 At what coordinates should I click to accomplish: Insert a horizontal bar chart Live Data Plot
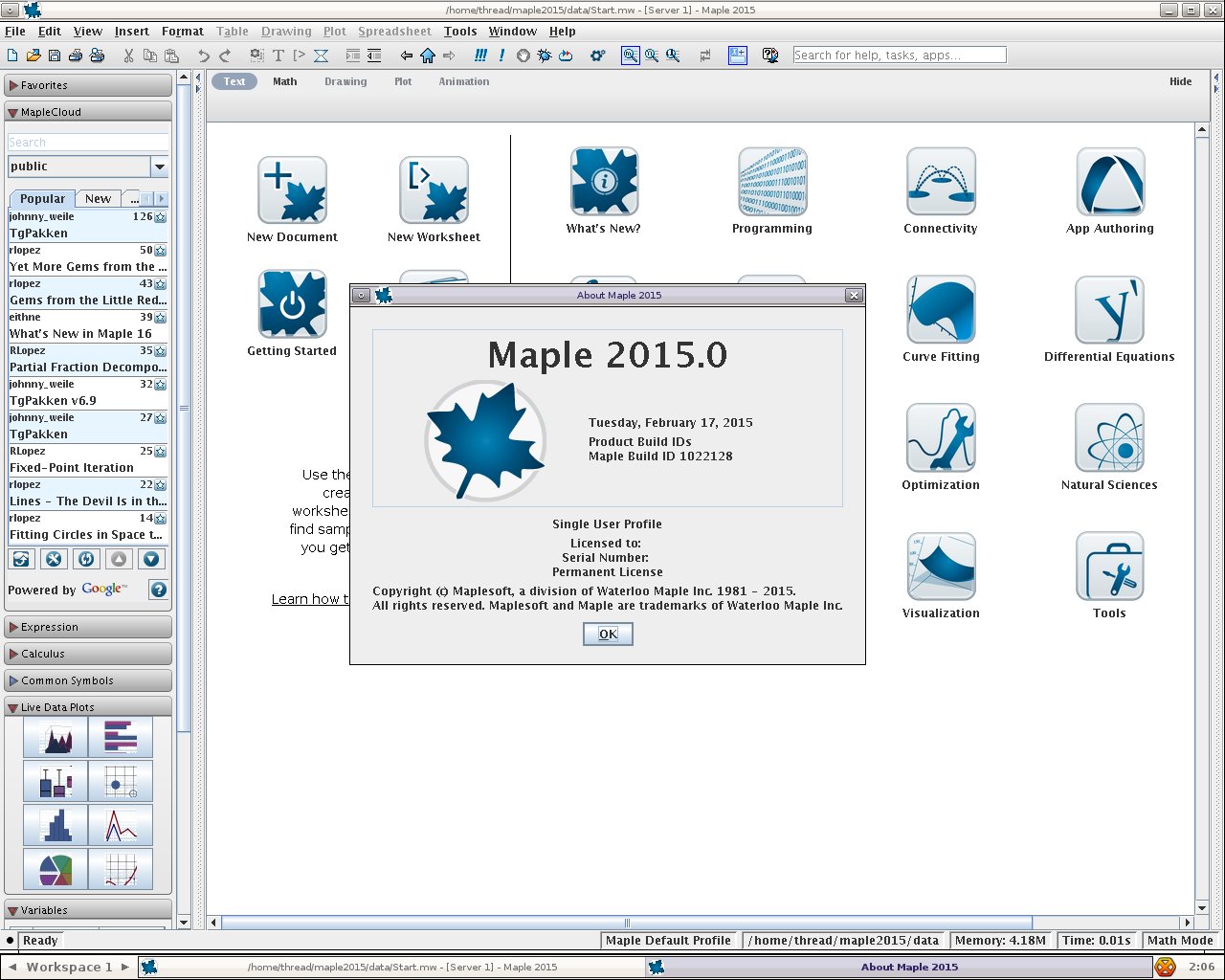click(x=121, y=738)
